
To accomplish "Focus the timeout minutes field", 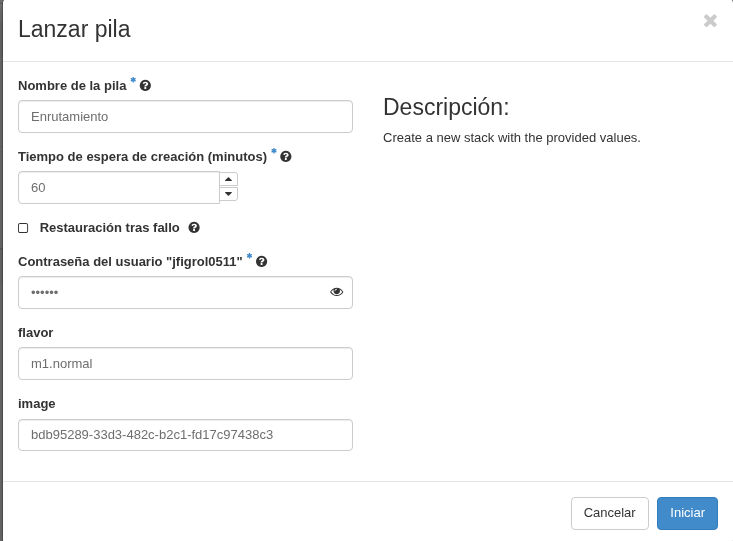I will tap(119, 188).
